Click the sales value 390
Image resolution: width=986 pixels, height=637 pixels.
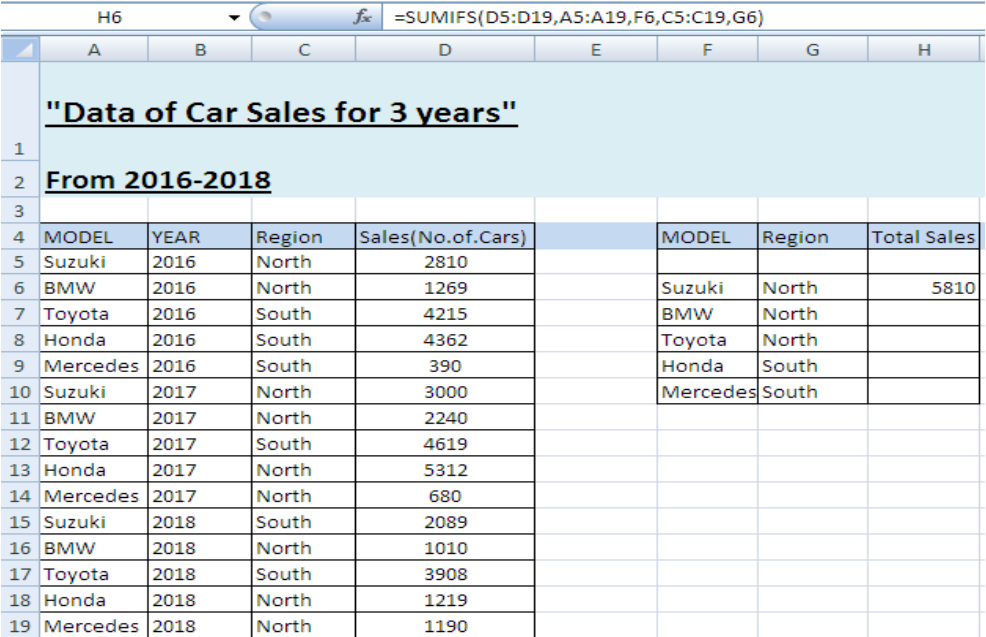445,366
